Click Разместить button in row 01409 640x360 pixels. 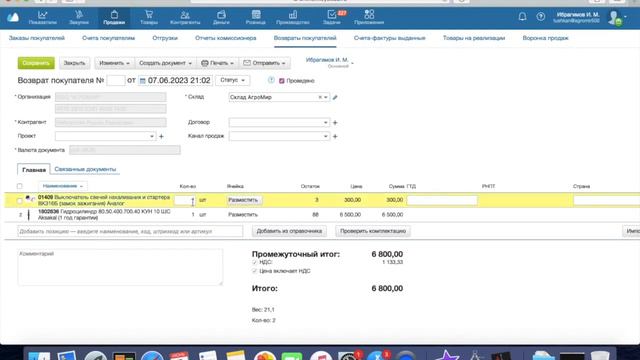[x=243, y=200]
